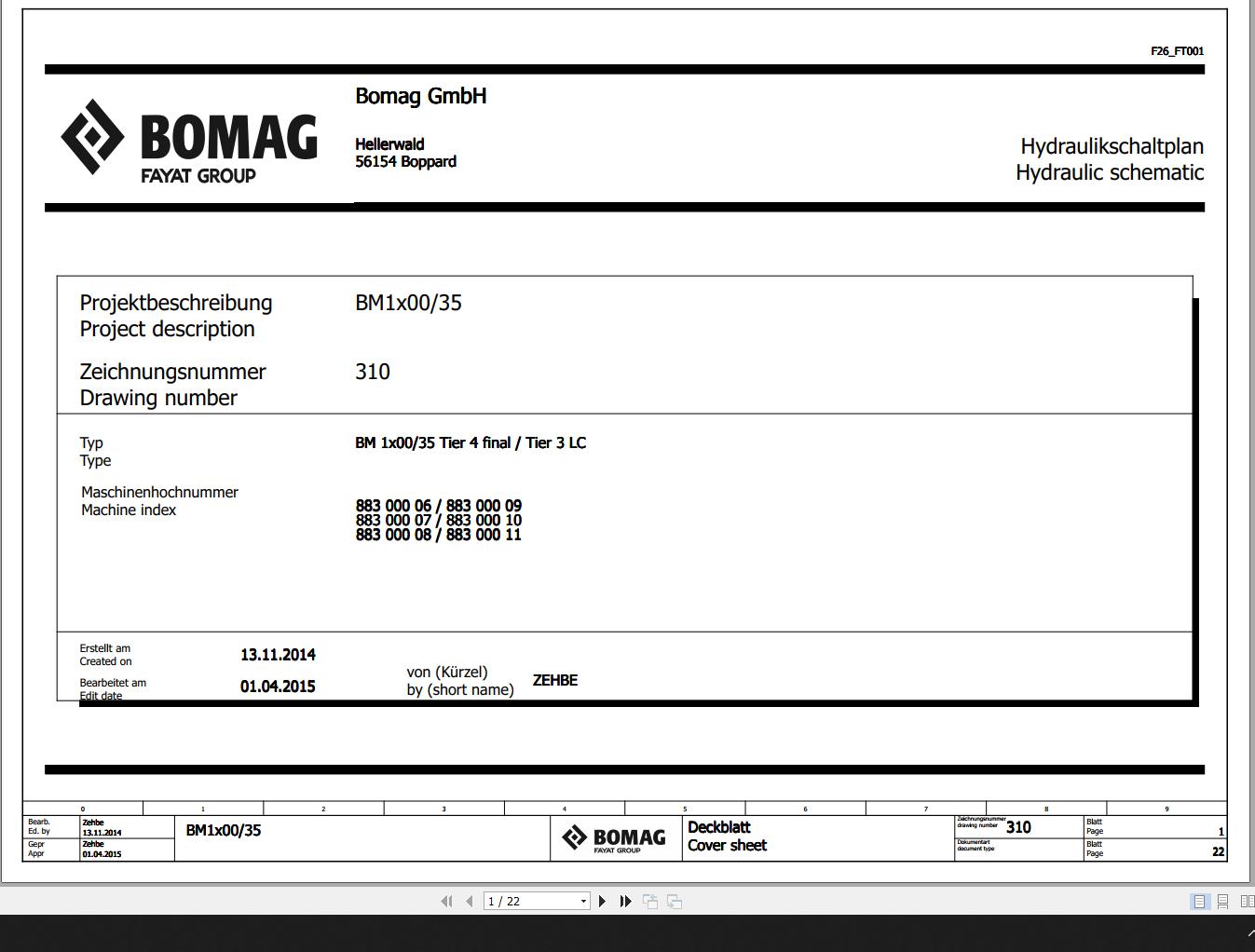Switch to continuous scrolling page display
This screenshot has height=952, width=1255.
pos(1222,901)
